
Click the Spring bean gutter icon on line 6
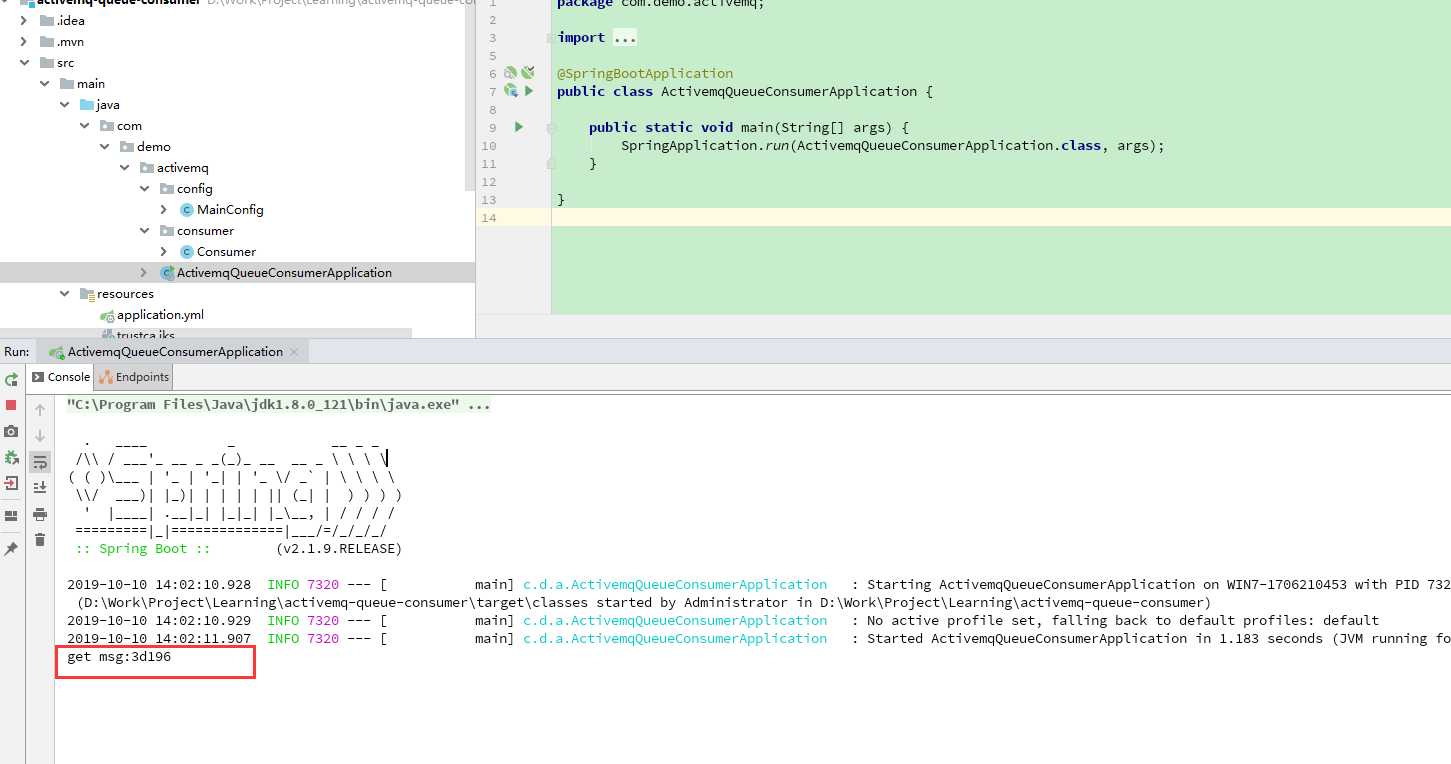coord(510,73)
